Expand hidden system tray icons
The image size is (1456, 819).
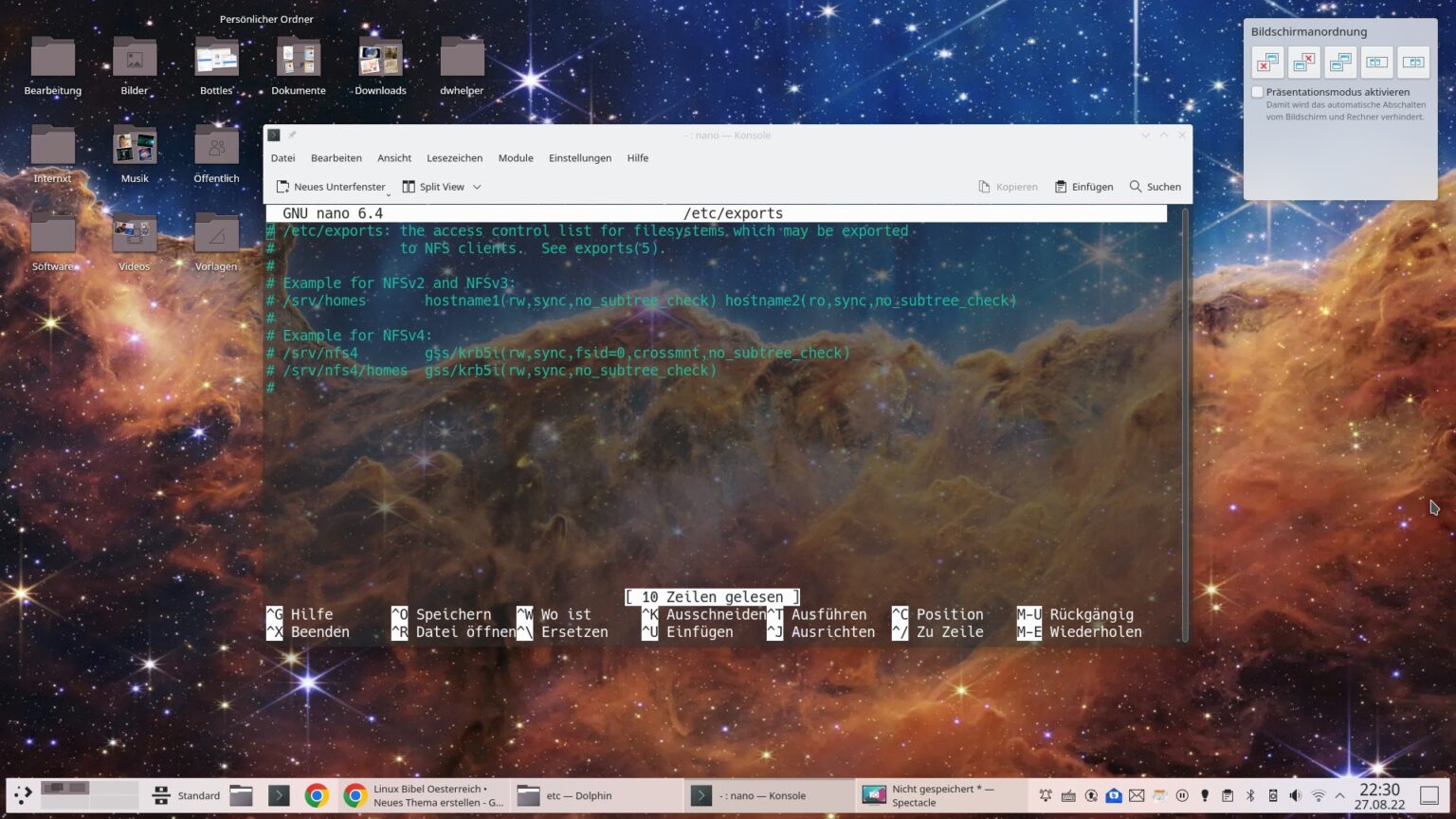(x=1340, y=795)
